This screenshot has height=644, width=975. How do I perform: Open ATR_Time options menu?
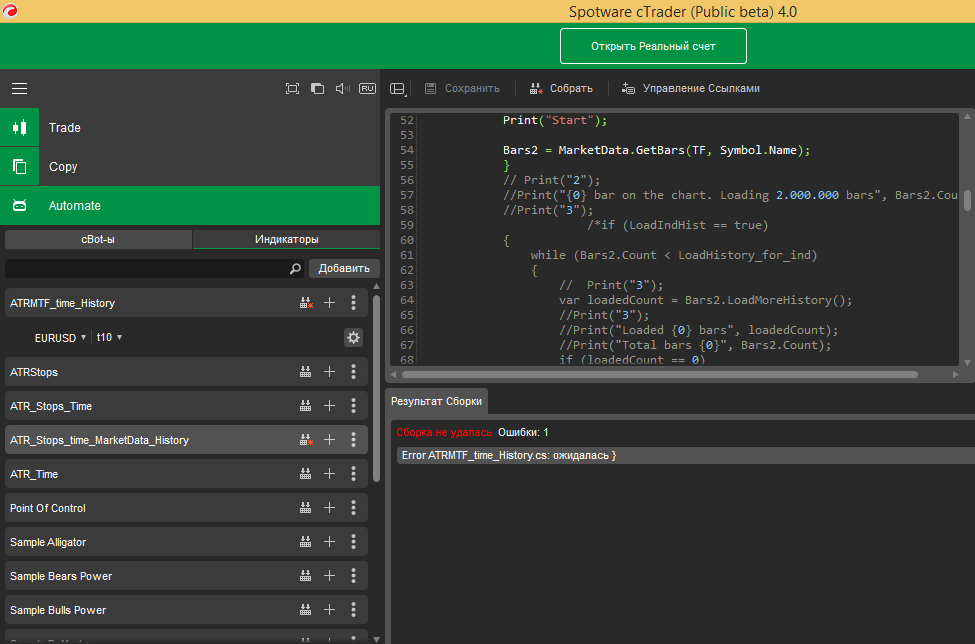tap(353, 474)
